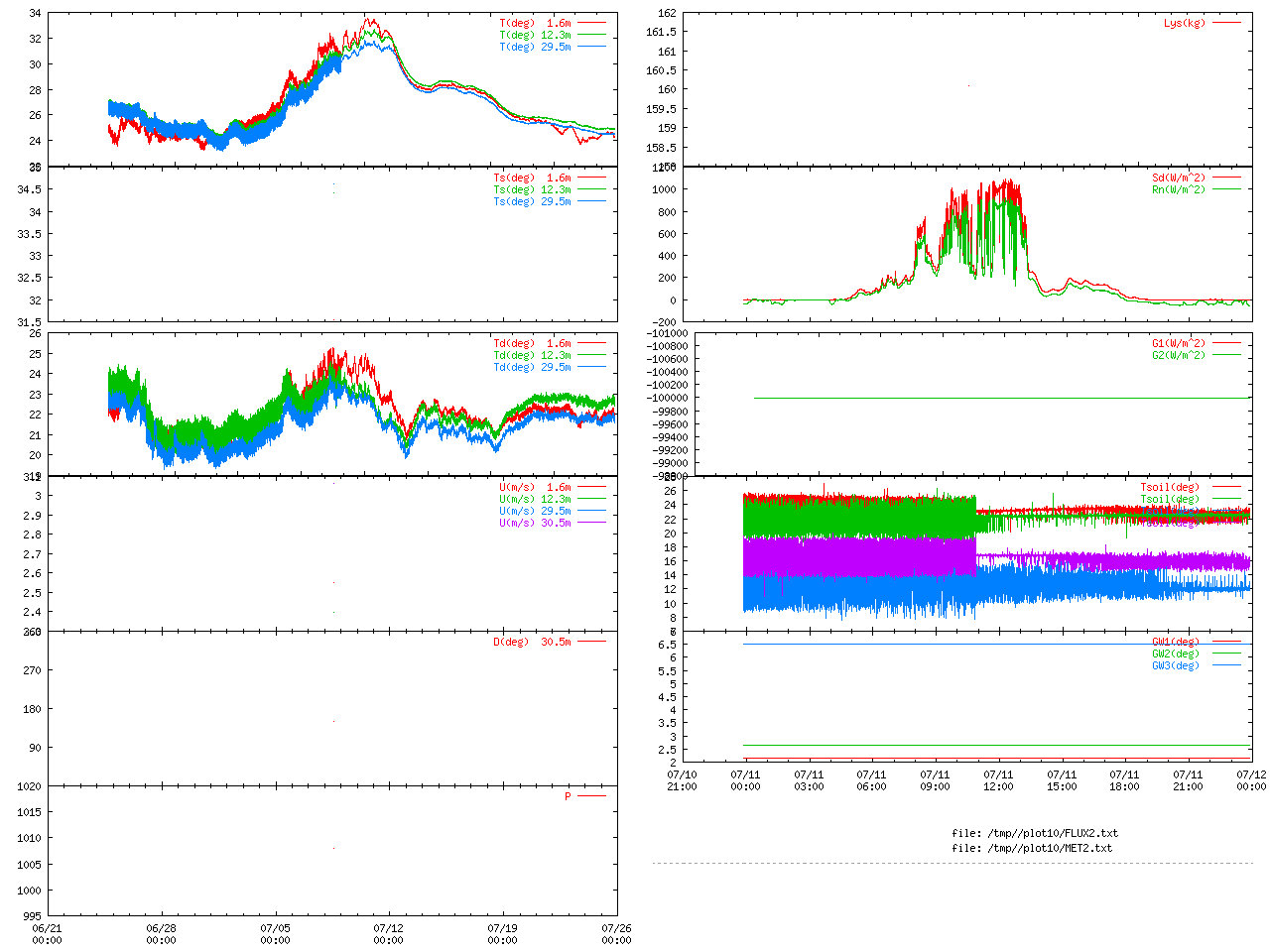The image size is (1270, 952).
Task: Click the file path /tmp//plot10/FLUX2.txt text
Action: [x=1054, y=833]
